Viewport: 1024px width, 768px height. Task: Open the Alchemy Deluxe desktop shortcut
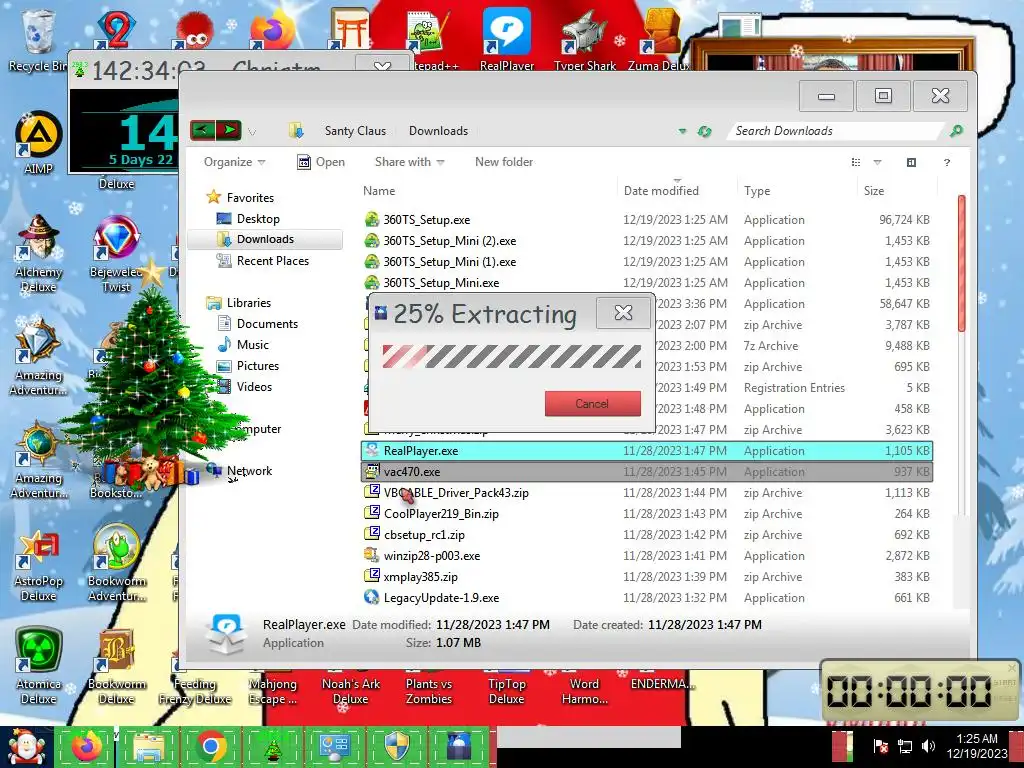[38, 253]
